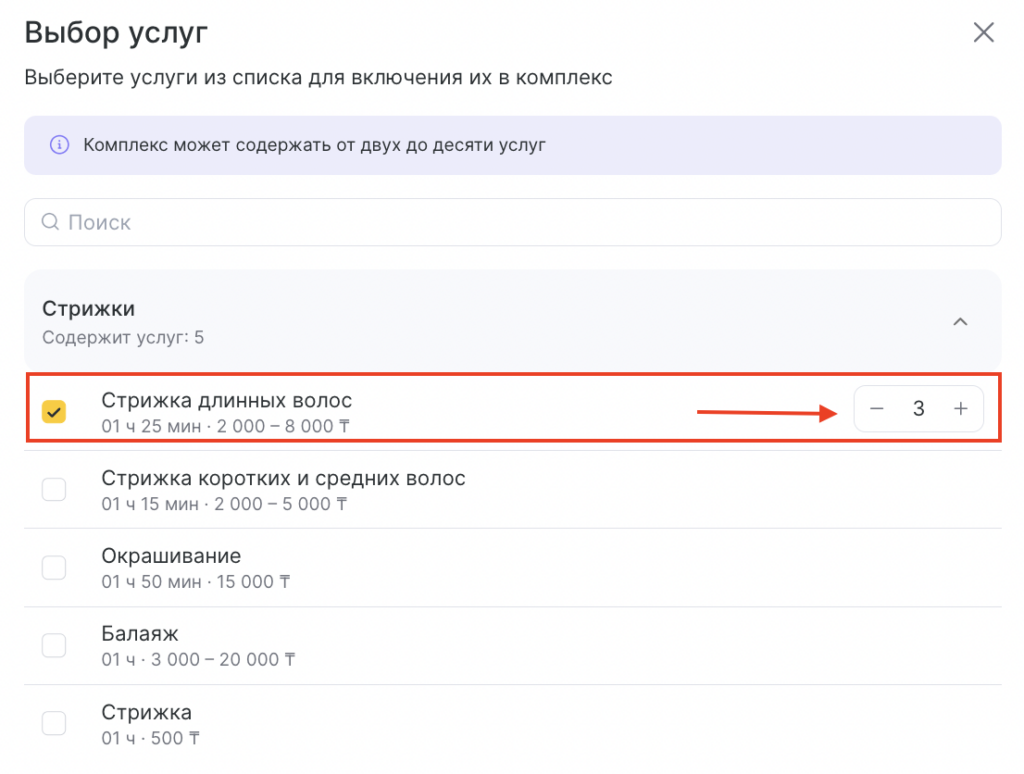Click the Поиск search input field
The image size is (1024, 774).
[x=520, y=222]
